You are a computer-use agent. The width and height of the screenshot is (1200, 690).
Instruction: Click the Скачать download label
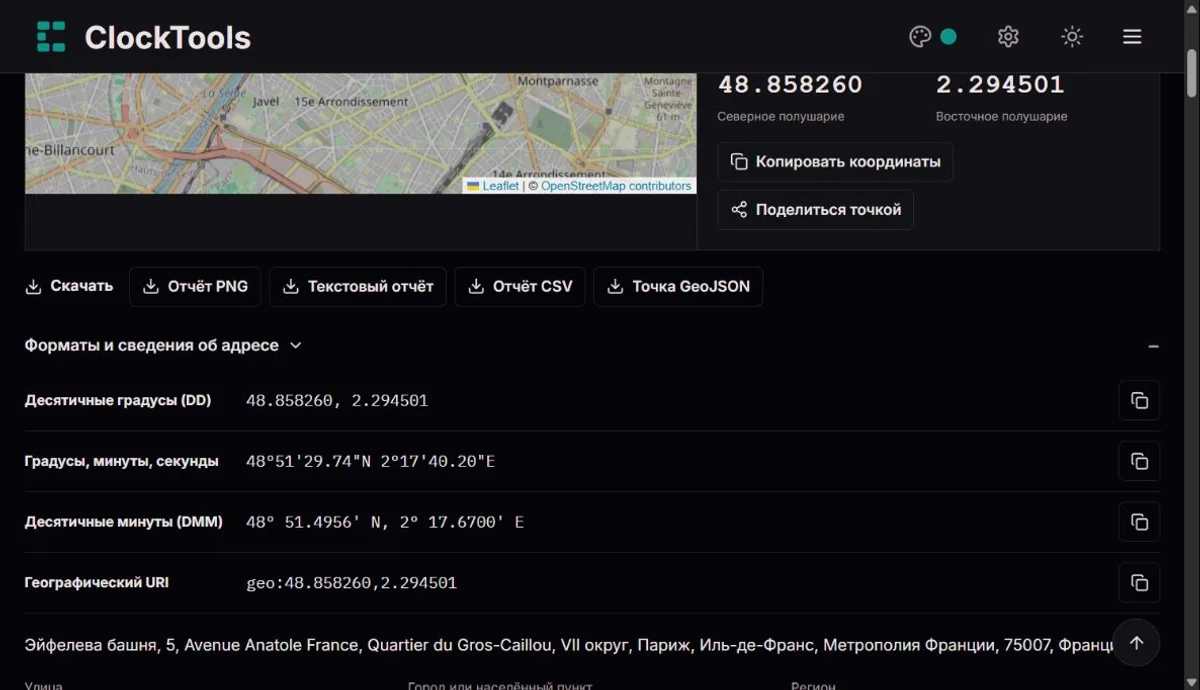point(69,286)
